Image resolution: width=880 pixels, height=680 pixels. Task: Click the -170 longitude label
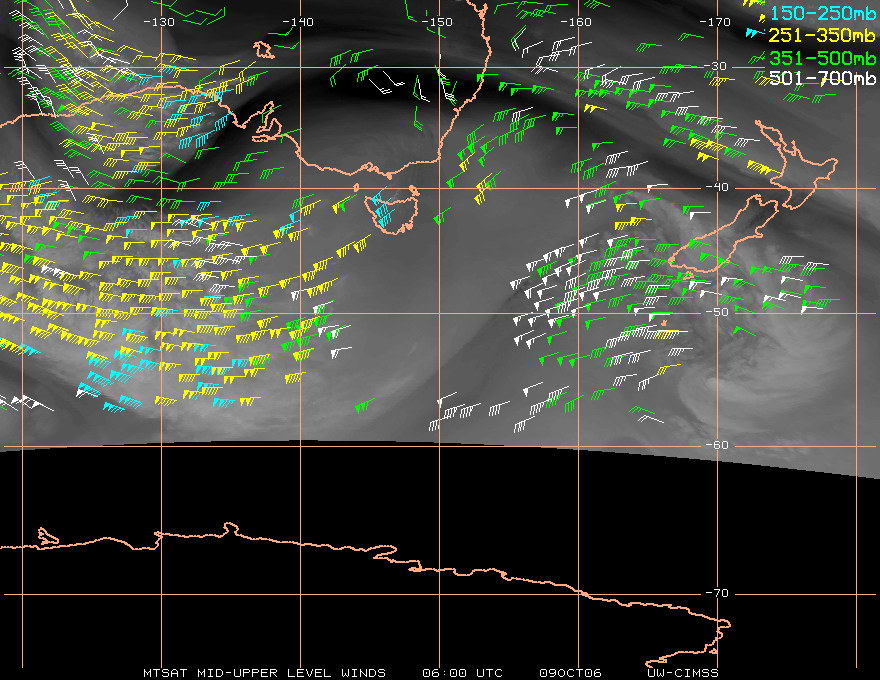(715, 22)
